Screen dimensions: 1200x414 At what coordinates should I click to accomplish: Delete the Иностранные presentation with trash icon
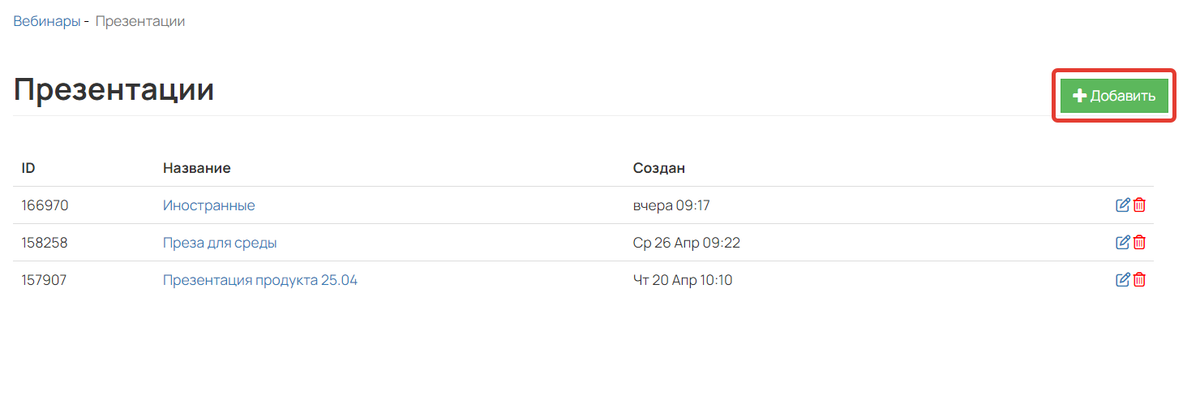(x=1139, y=205)
